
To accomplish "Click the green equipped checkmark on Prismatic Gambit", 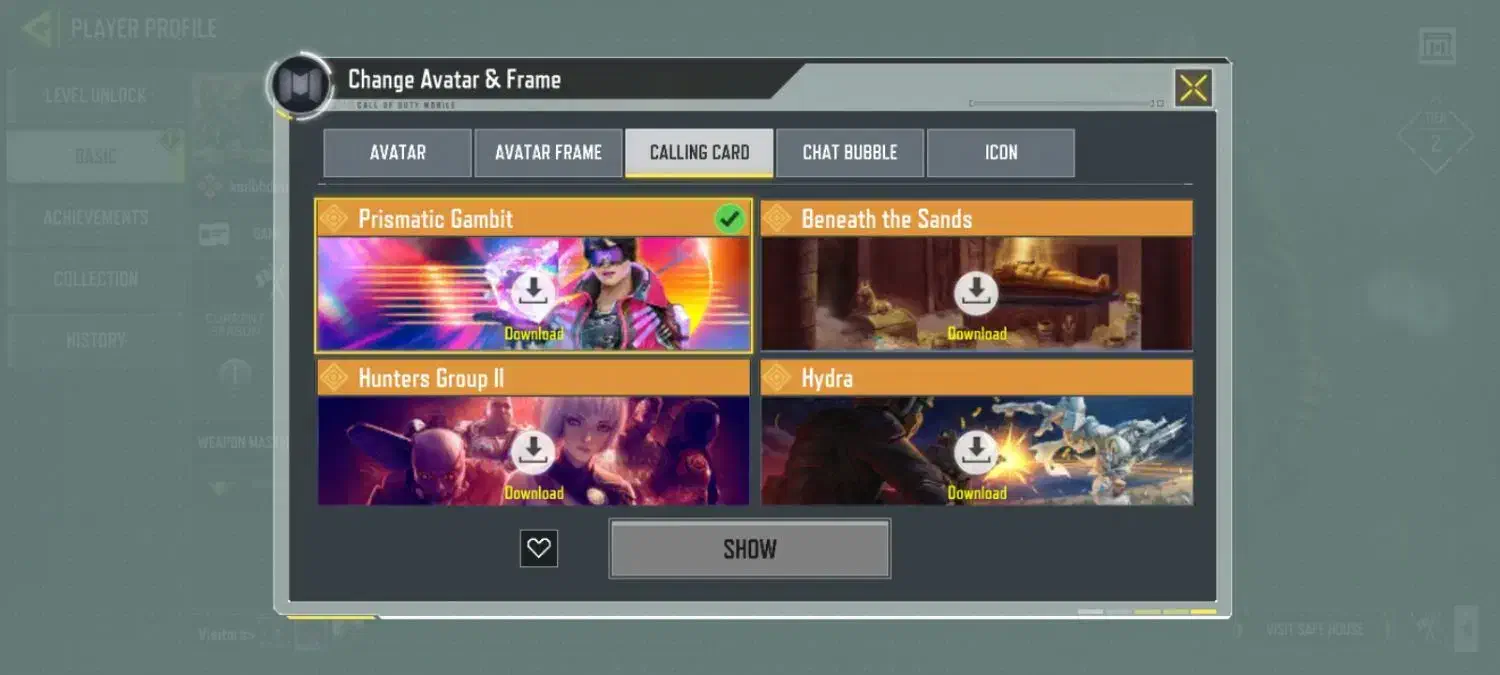I will pos(731,219).
